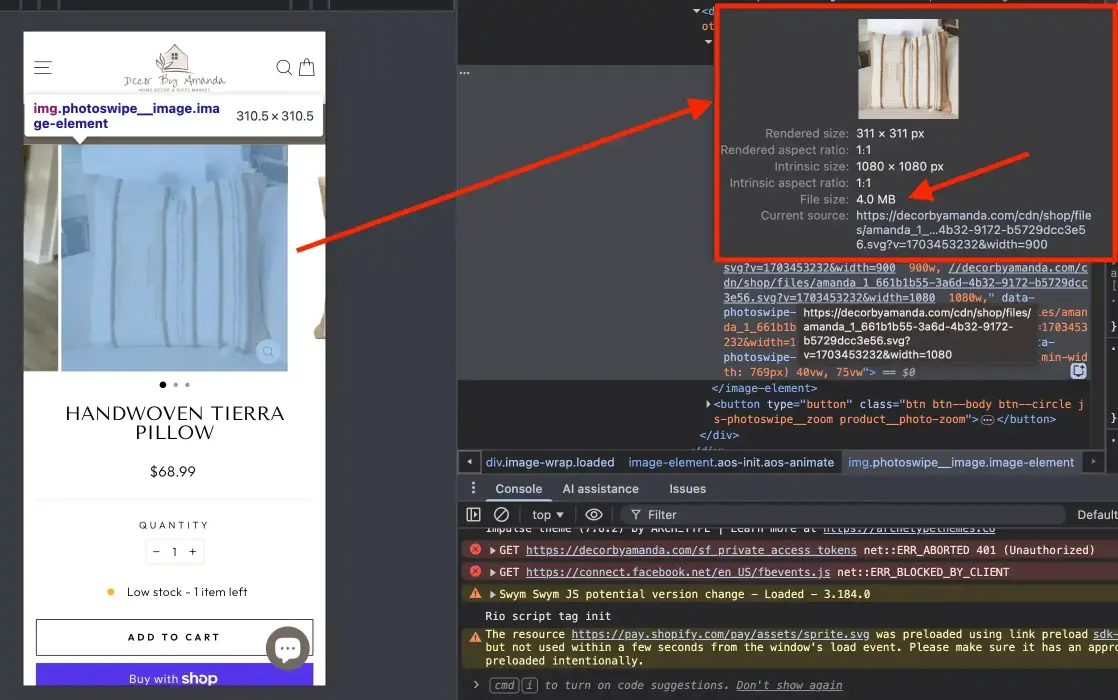Viewport: 1118px width, 700px height.
Task: Click the console Filter input field
Action: click(x=700, y=515)
